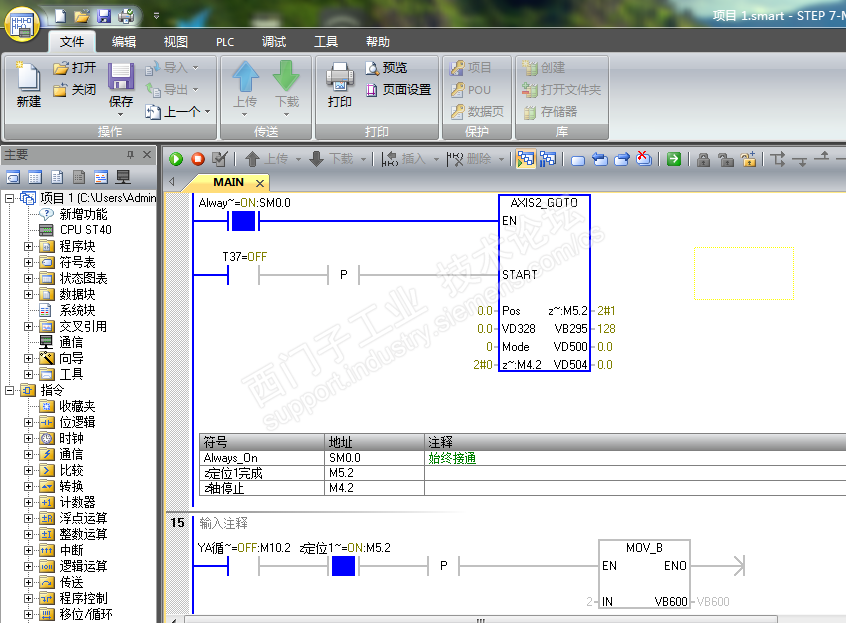
Task: Click the green run PLC icon
Action: pyautogui.click(x=176, y=159)
